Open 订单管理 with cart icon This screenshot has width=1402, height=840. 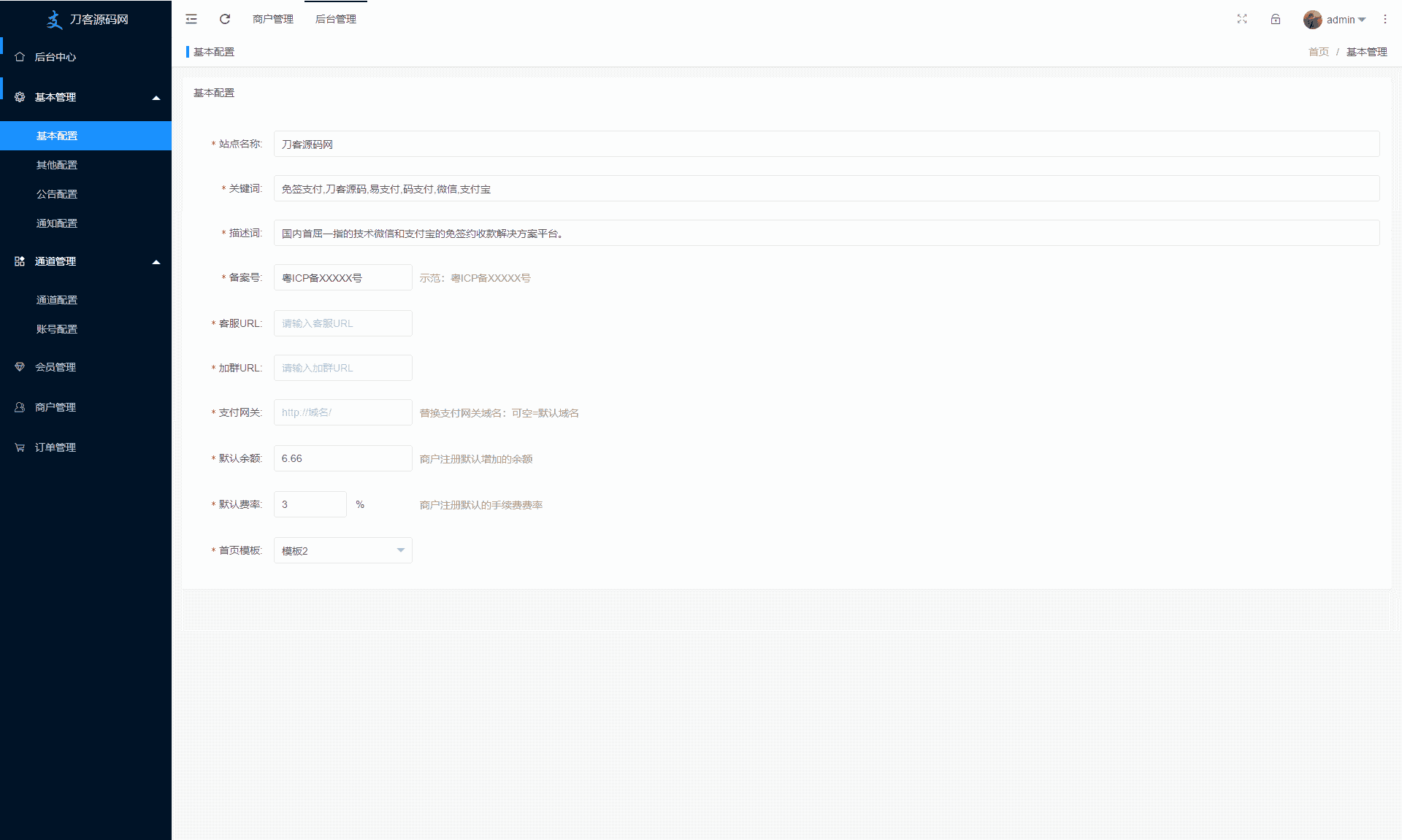(55, 447)
